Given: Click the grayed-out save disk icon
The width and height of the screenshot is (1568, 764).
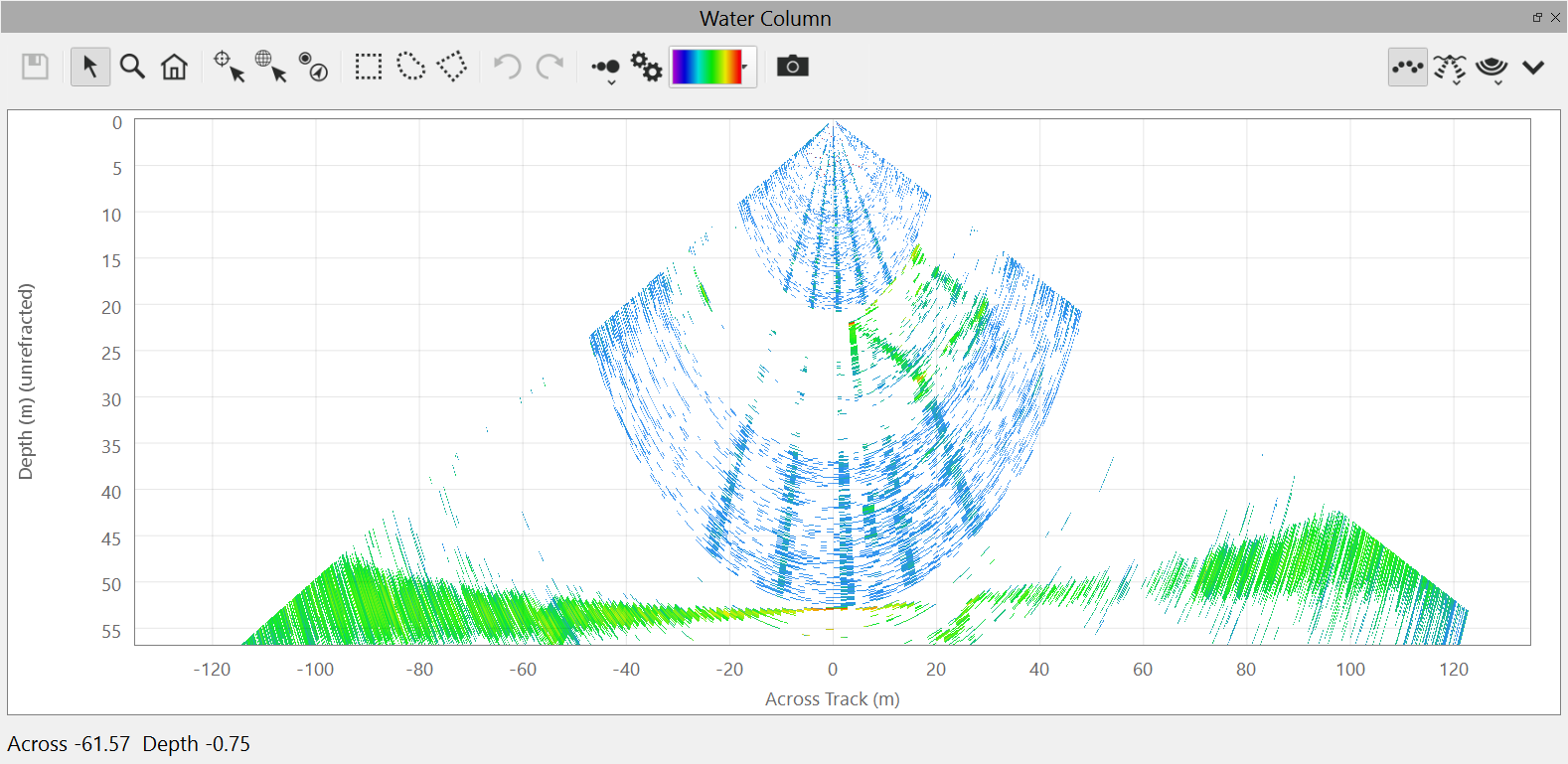Looking at the screenshot, I should 36,67.
